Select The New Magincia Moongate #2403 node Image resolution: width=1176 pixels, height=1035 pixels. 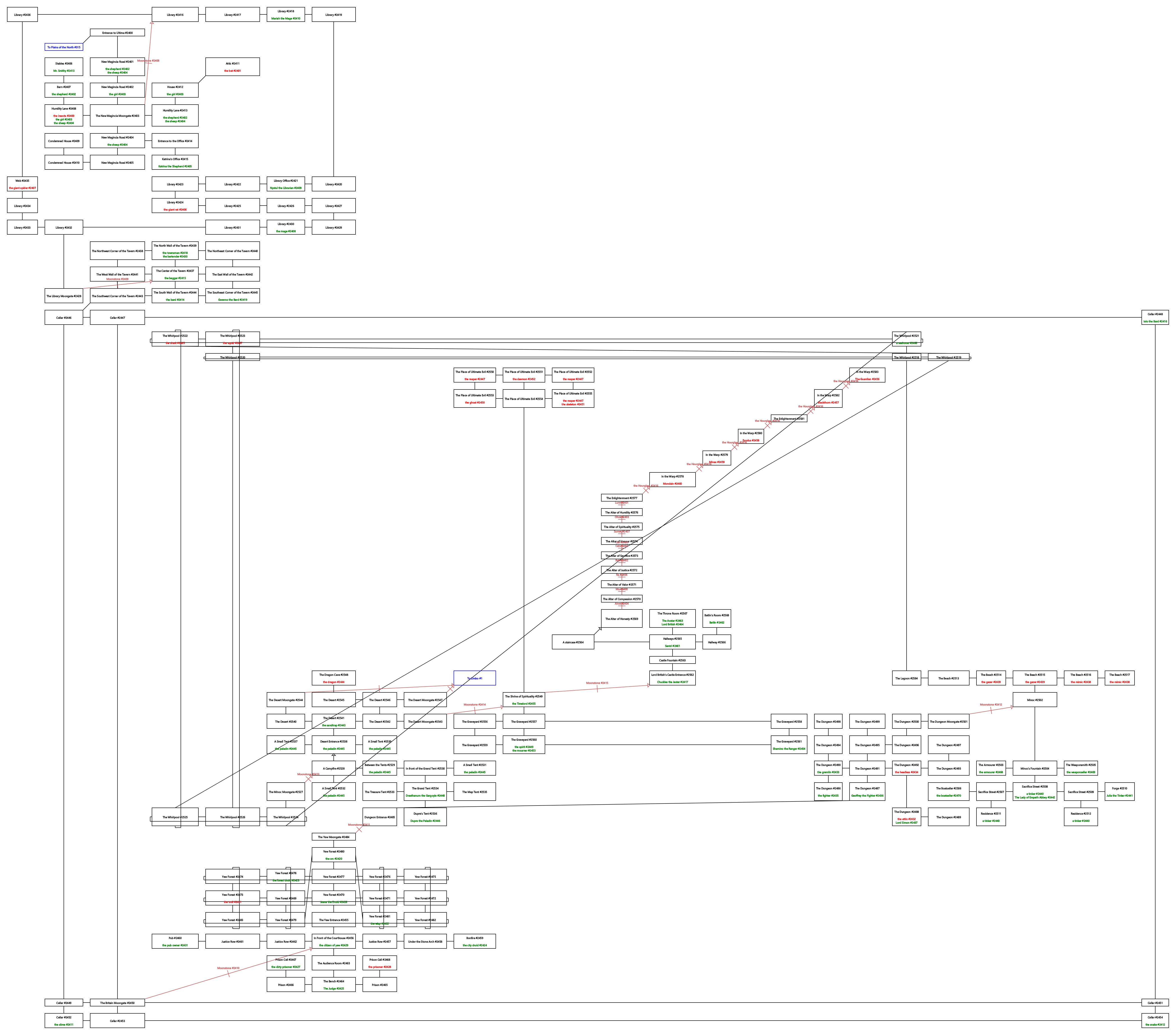click(x=117, y=116)
